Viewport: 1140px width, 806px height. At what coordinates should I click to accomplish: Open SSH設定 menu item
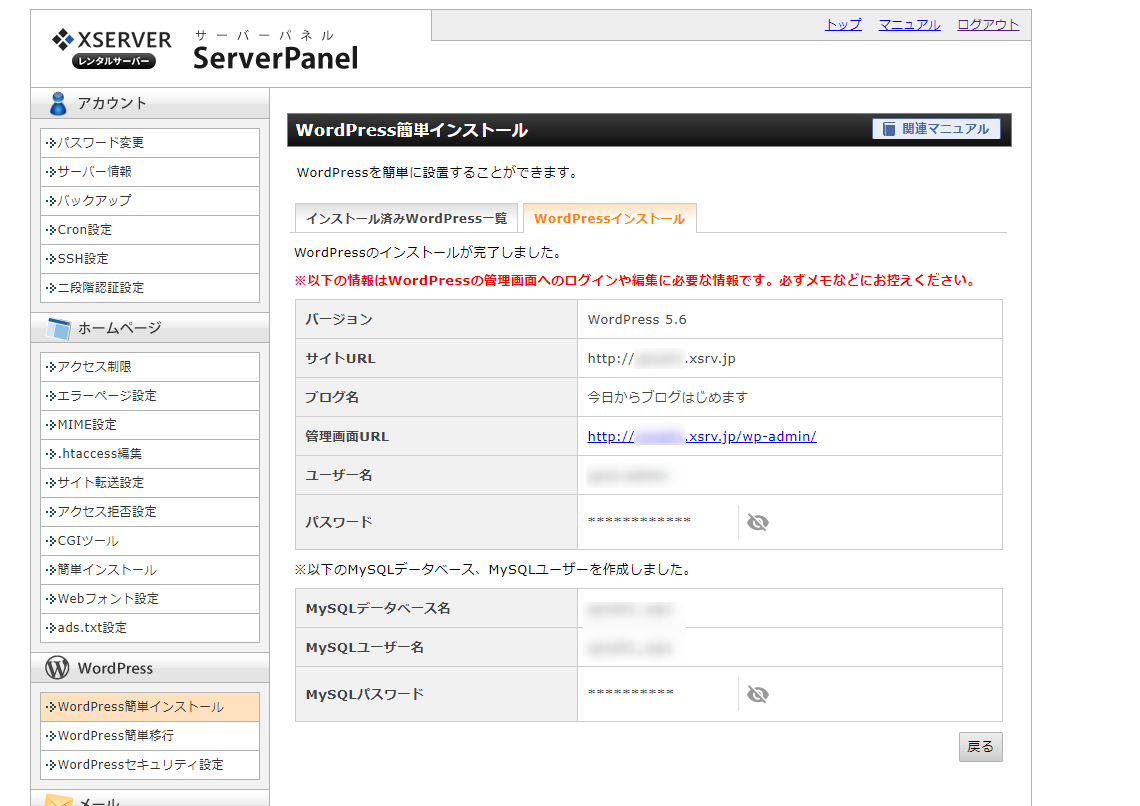pyautogui.click(x=150, y=259)
